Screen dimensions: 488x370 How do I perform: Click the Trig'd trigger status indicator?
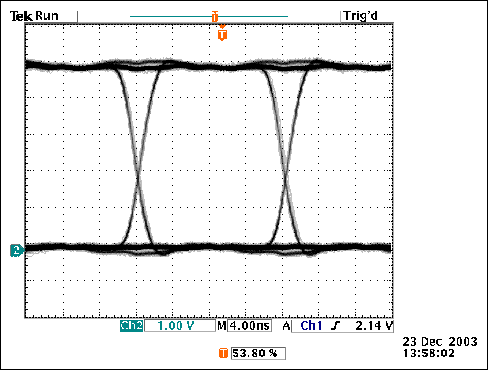point(360,16)
